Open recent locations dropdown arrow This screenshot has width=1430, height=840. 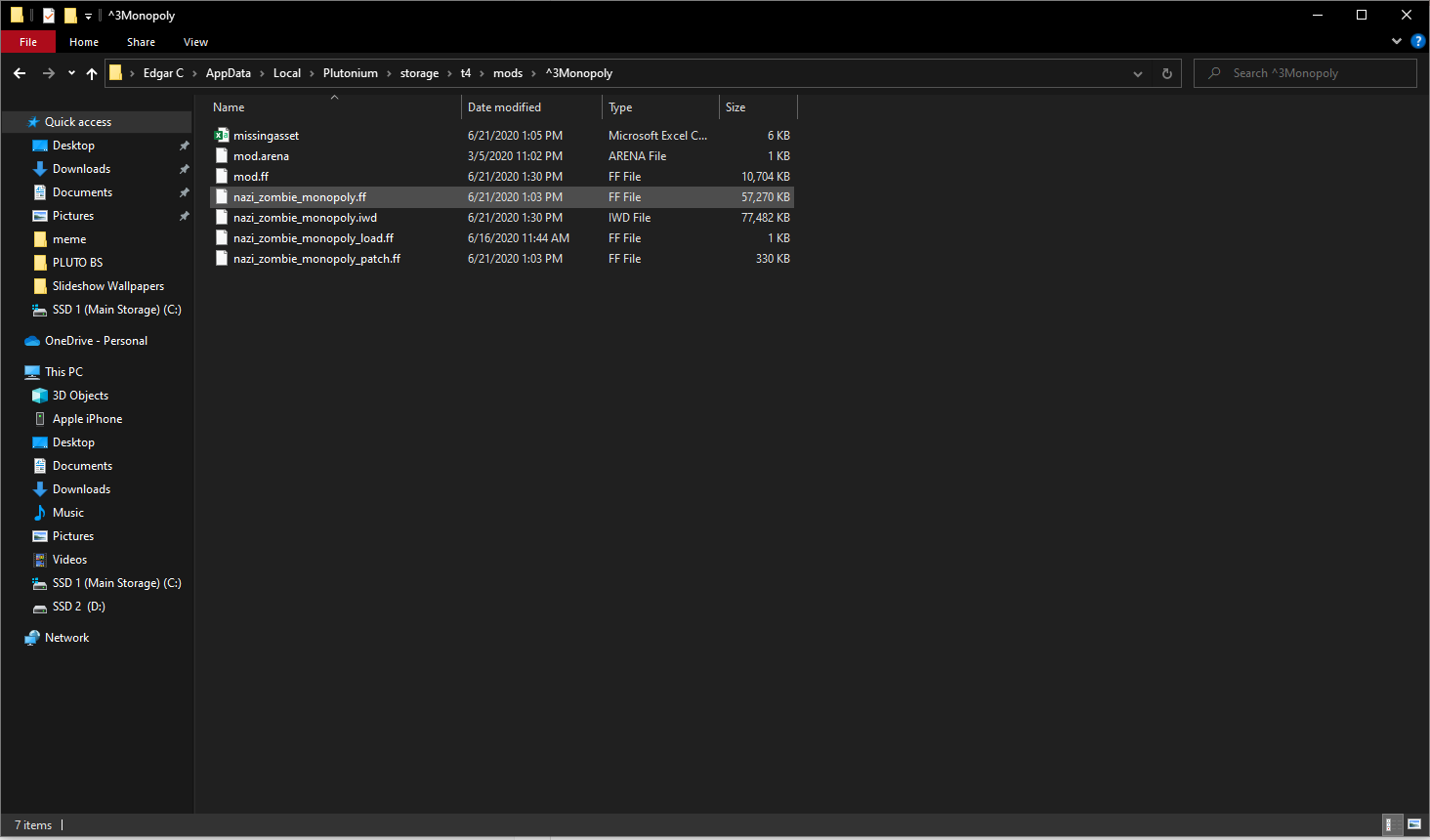(71, 73)
